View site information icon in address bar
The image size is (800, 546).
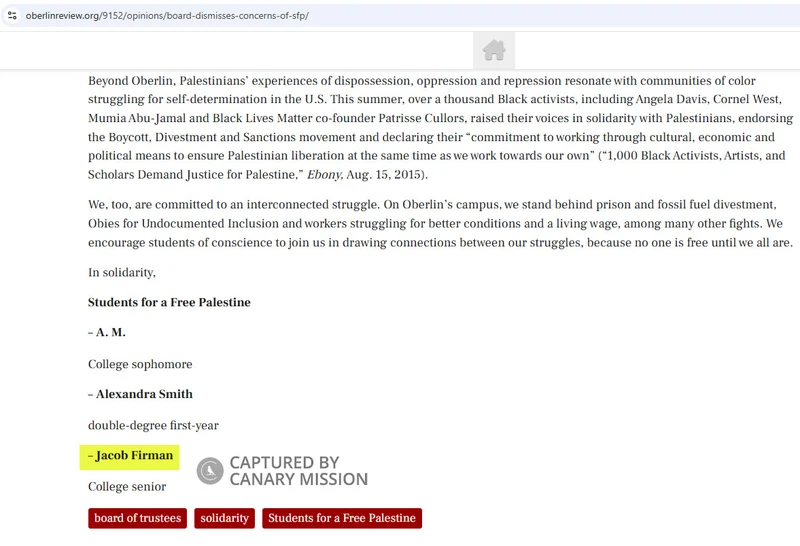12,15
